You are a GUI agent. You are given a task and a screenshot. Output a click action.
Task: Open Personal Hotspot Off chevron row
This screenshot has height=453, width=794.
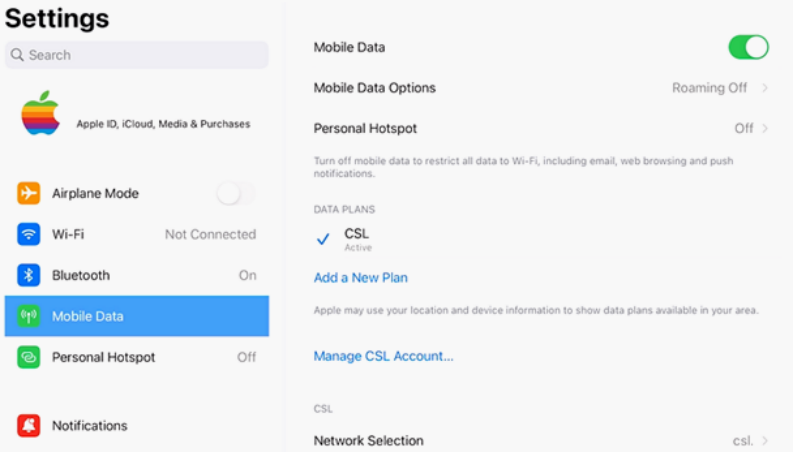(541, 129)
